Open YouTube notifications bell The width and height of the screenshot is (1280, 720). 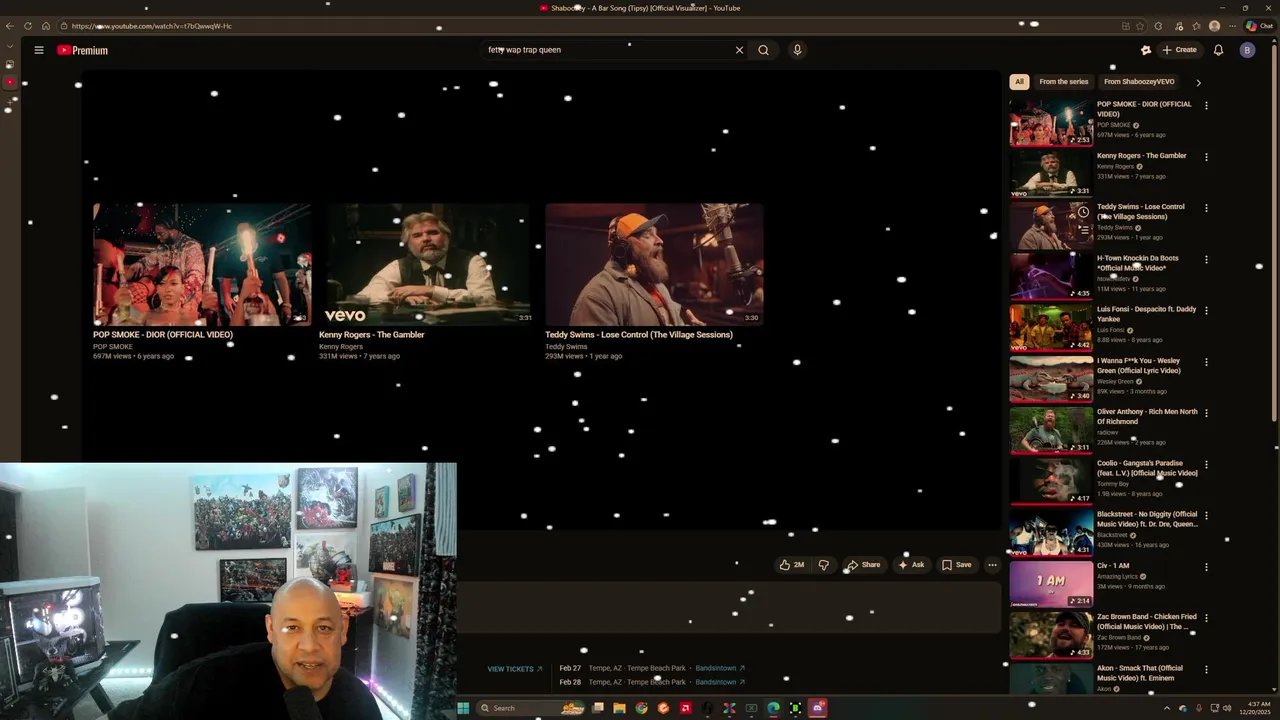[1218, 50]
